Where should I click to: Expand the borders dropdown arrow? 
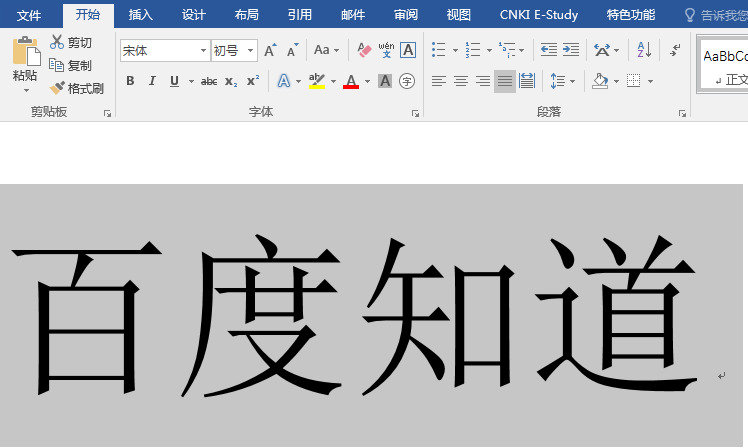[650, 82]
